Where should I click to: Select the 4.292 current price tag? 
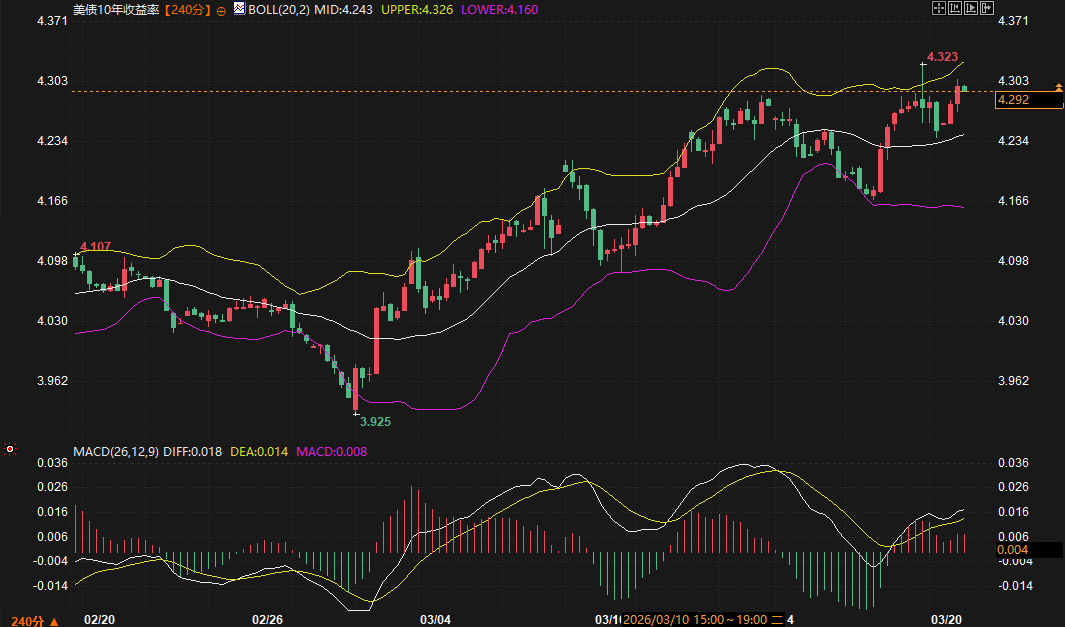1028,100
